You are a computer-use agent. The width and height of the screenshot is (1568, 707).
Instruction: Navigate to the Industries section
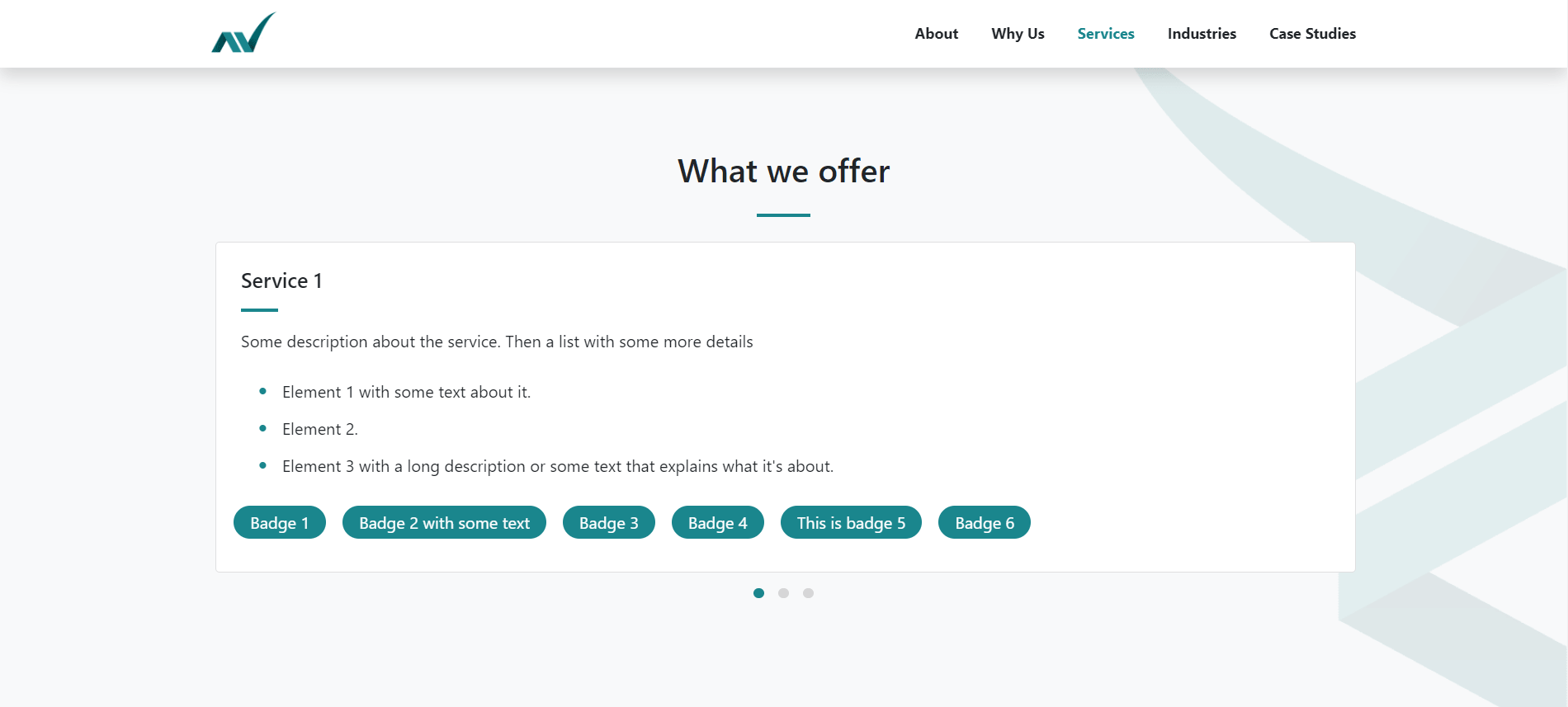[x=1202, y=34]
